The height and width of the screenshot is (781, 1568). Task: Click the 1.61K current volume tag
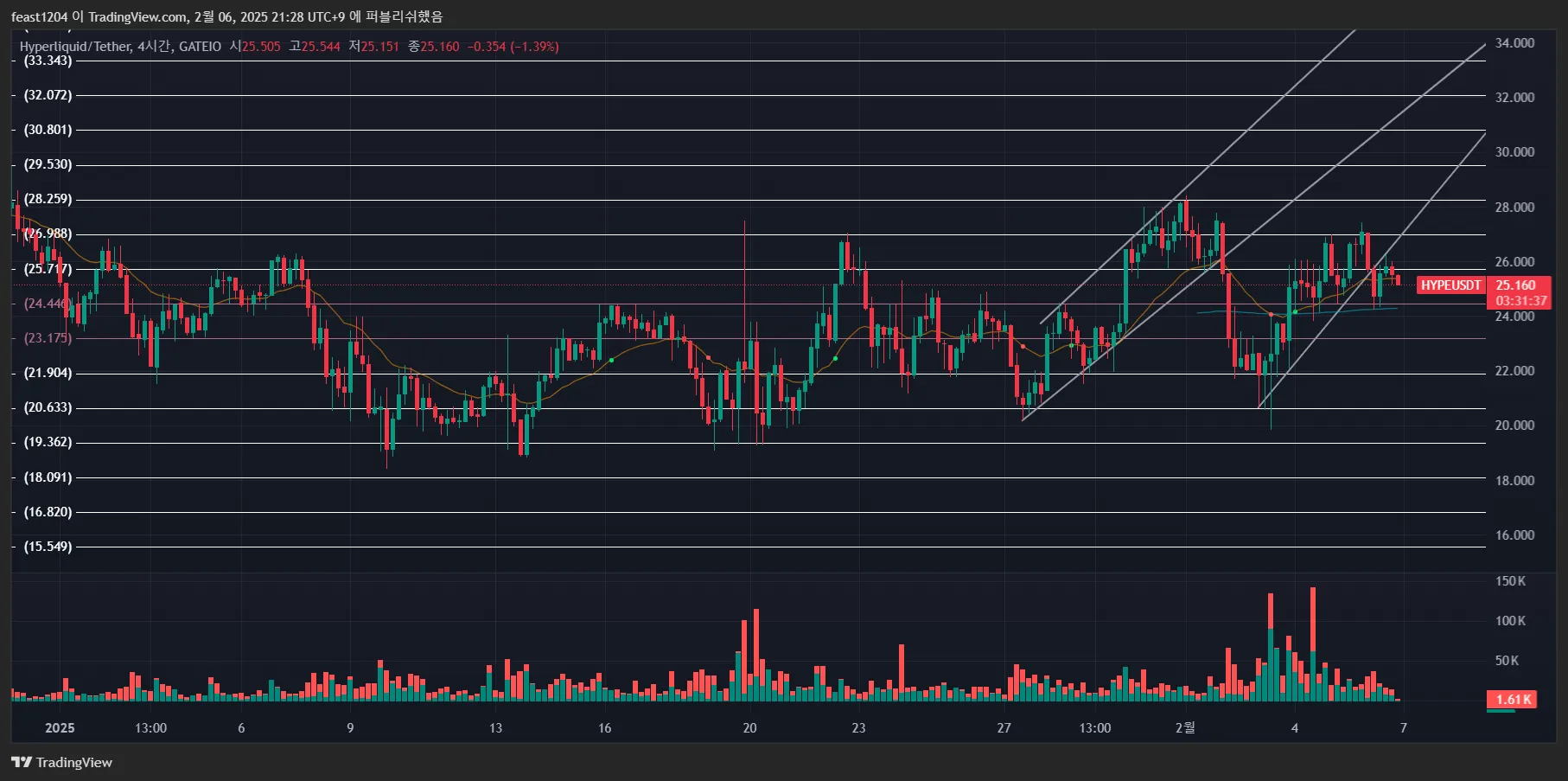[x=1512, y=700]
